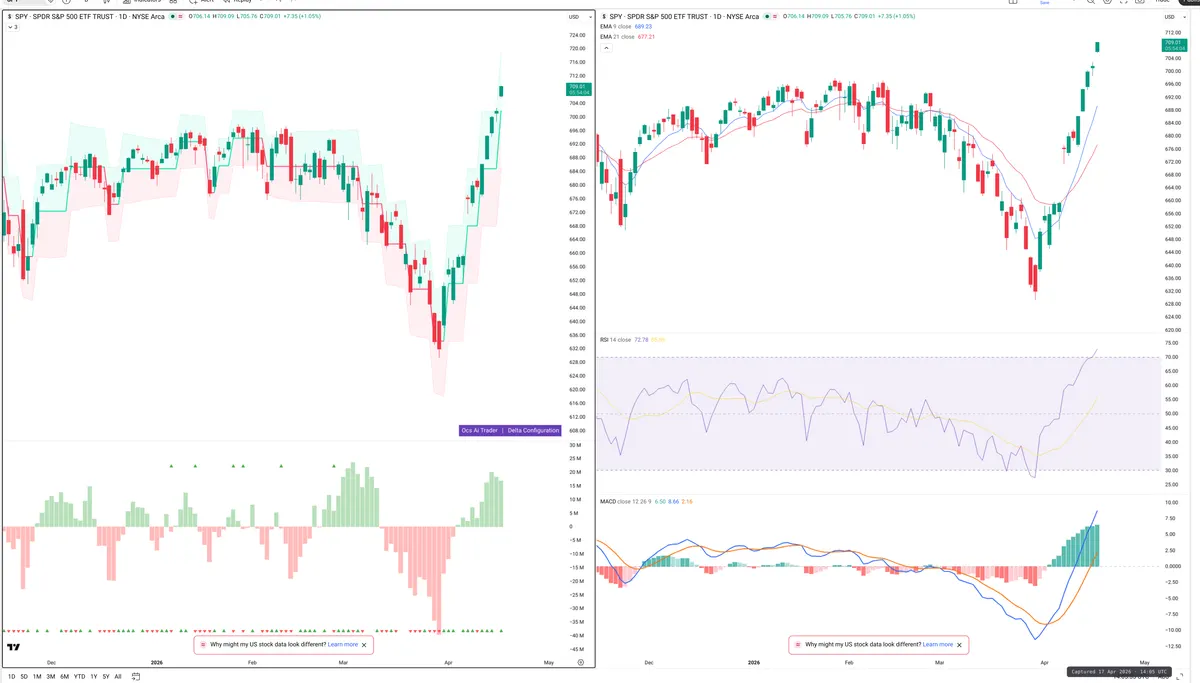This screenshot has height=683, width=1200.
Task: Click the Delta Configuration button
Action: coord(533,430)
